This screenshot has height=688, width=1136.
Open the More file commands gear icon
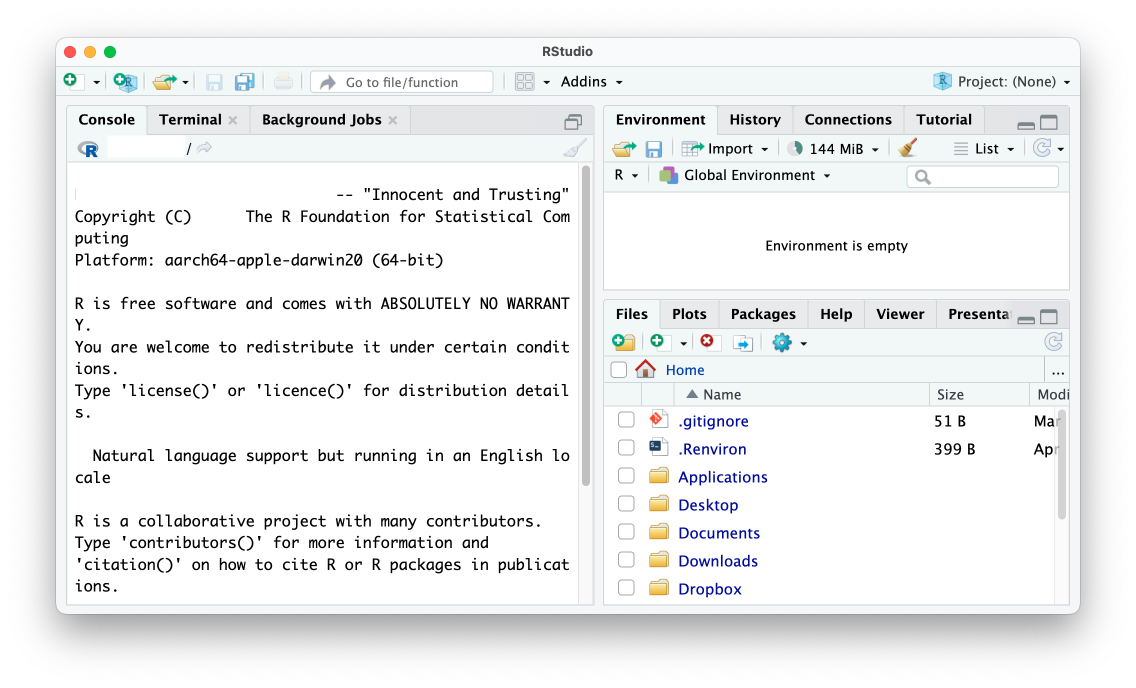click(x=782, y=341)
